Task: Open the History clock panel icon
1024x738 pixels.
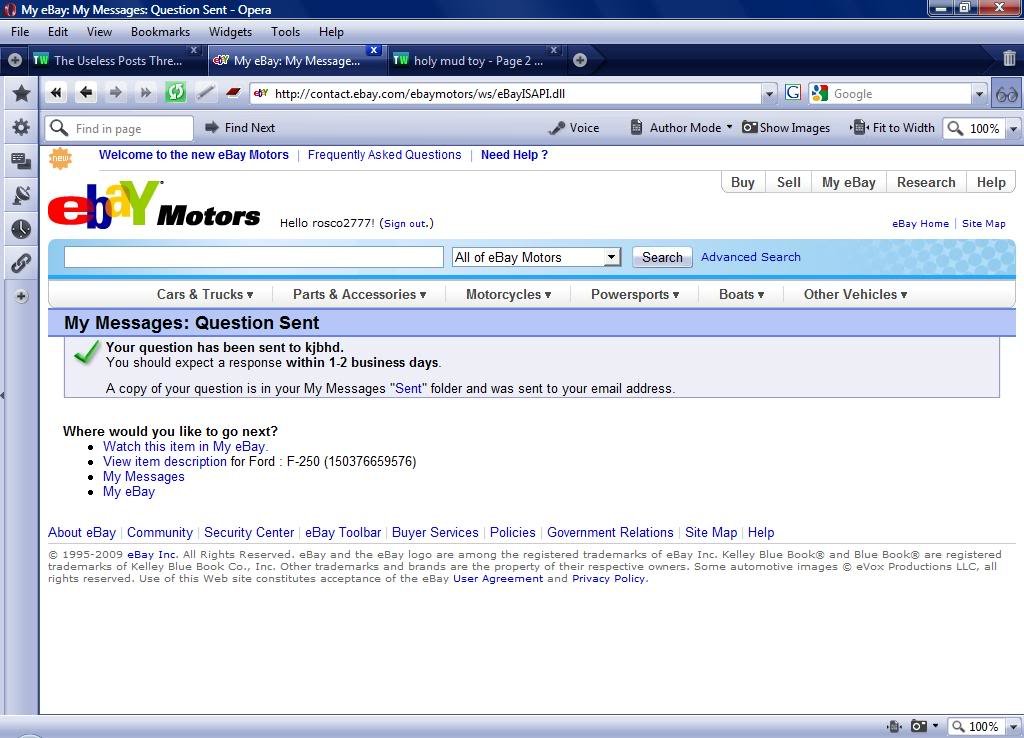Action: 21,229
